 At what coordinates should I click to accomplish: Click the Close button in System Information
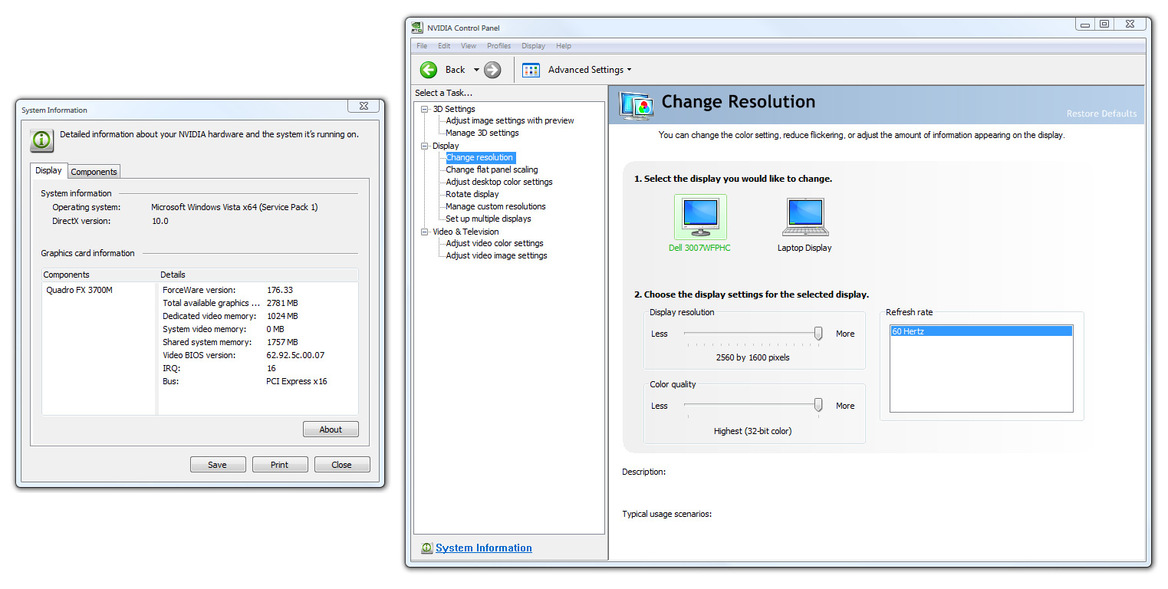pyautogui.click(x=342, y=465)
